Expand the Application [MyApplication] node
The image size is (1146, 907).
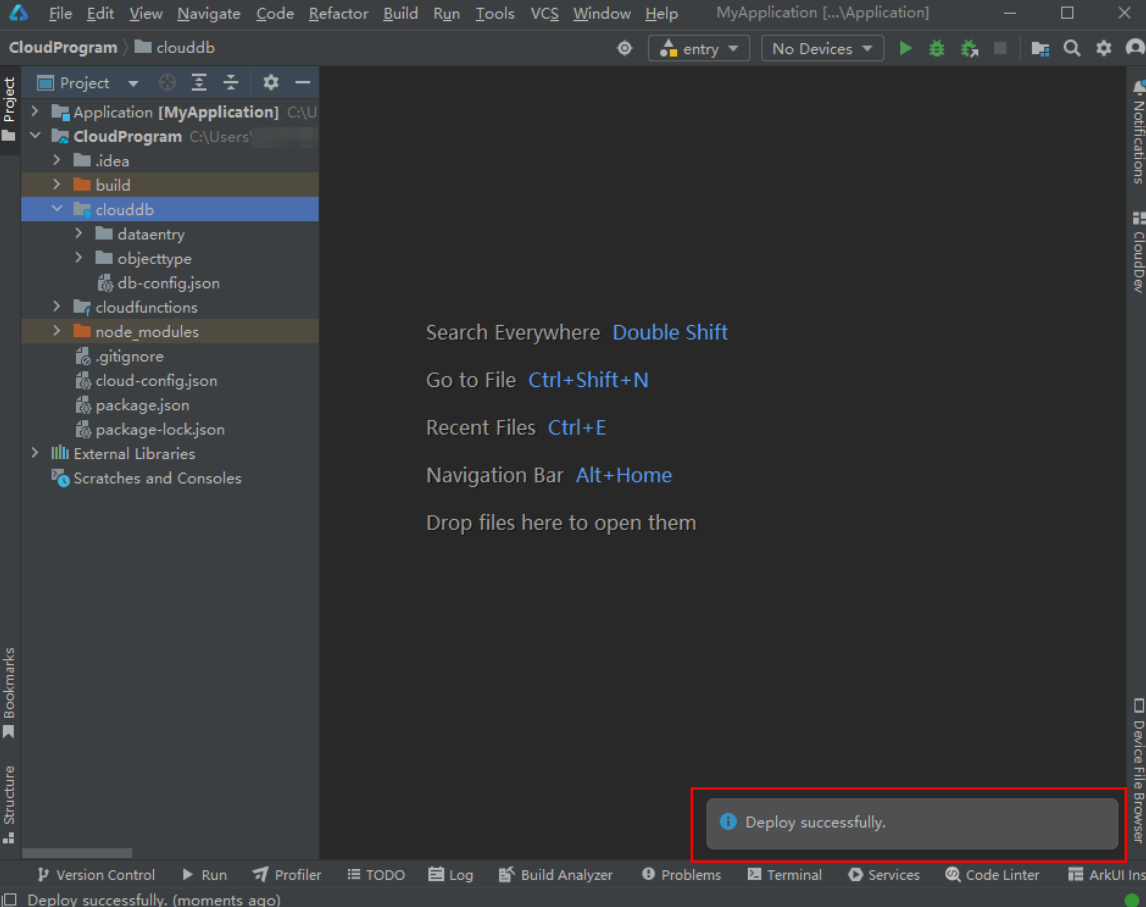tap(34, 112)
